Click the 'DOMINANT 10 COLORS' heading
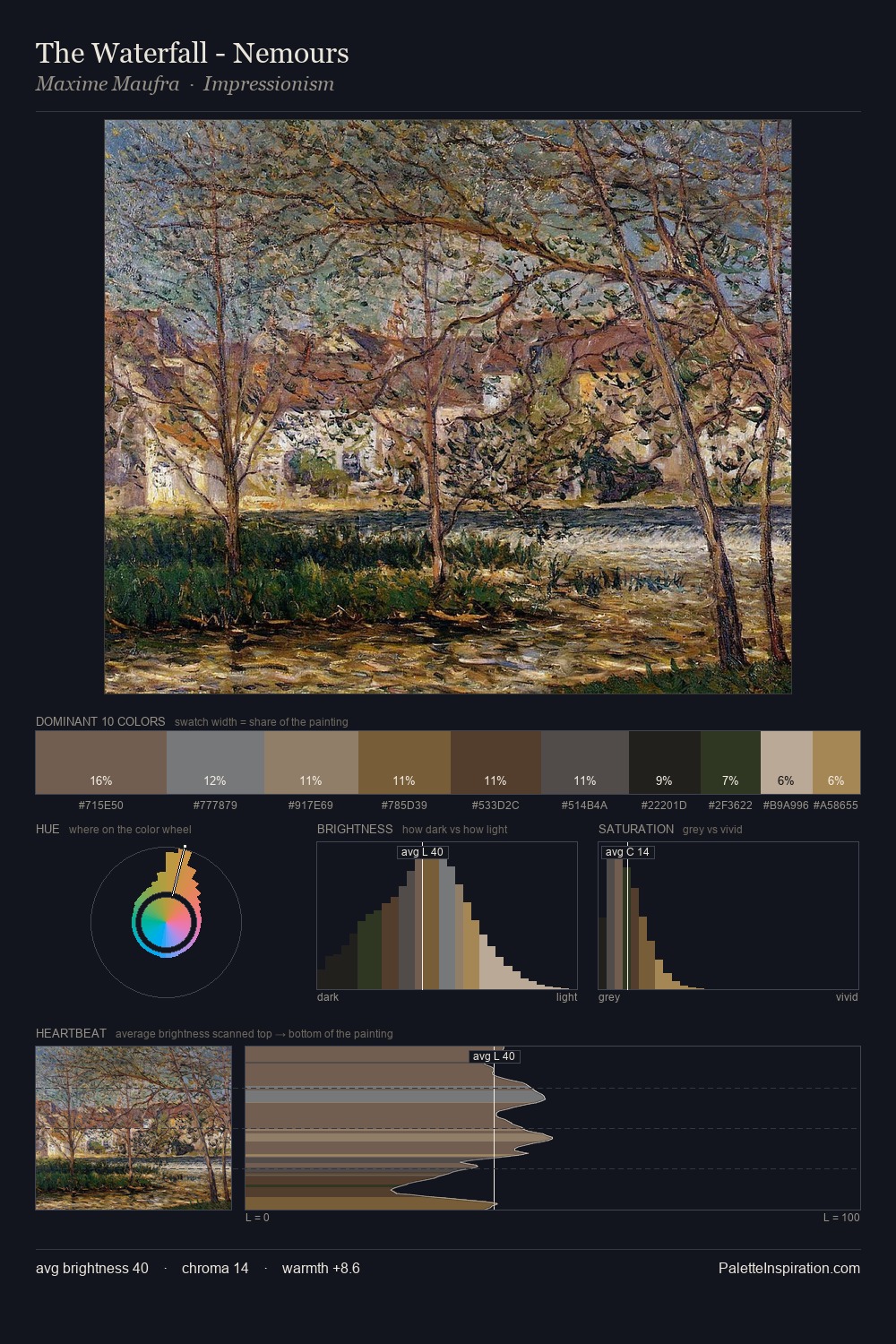The width and height of the screenshot is (896, 1344). 100,721
